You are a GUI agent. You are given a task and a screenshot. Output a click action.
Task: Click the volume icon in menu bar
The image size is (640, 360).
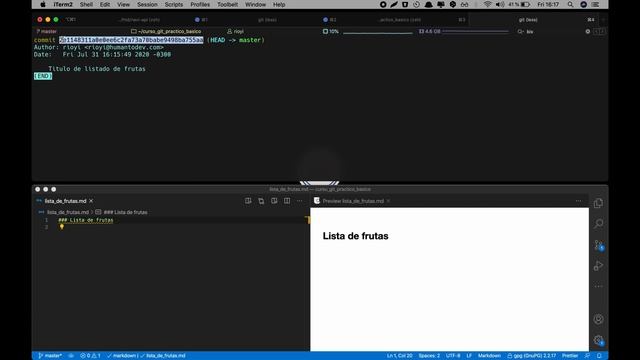[x=500, y=4]
